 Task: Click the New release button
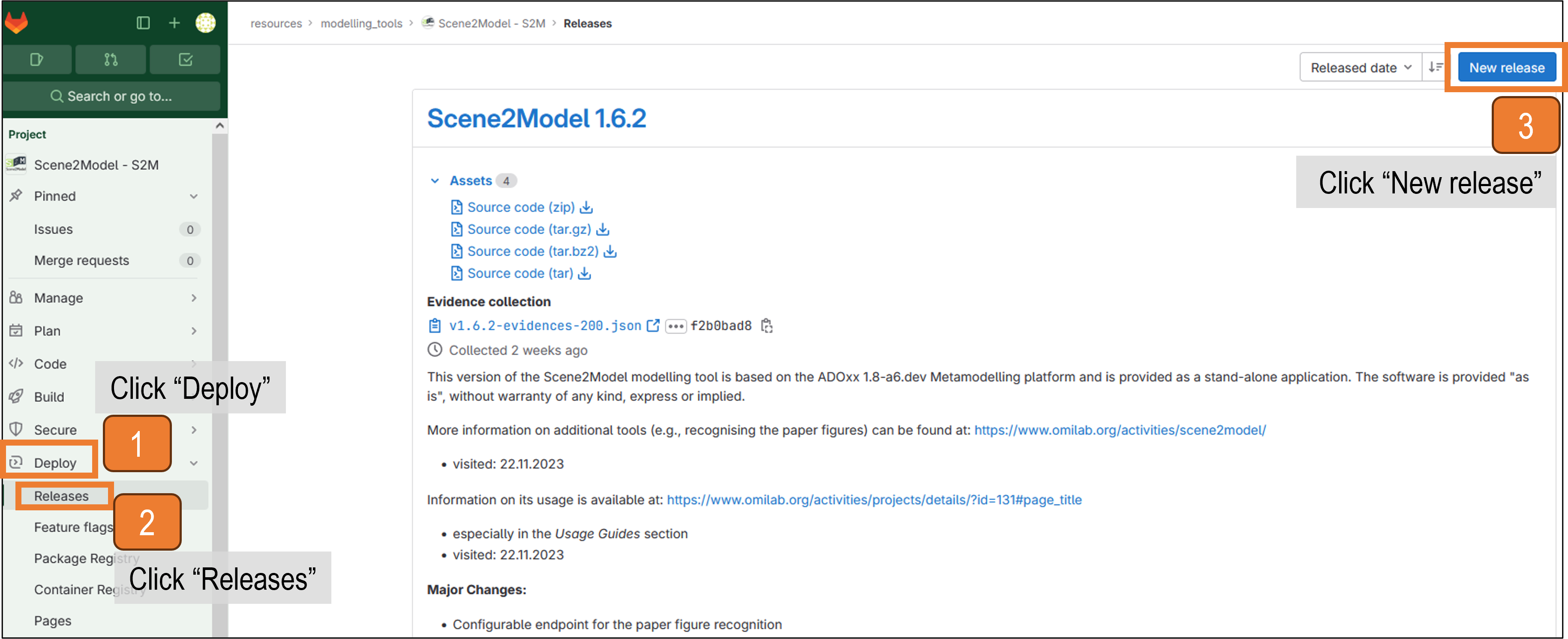pos(1507,68)
